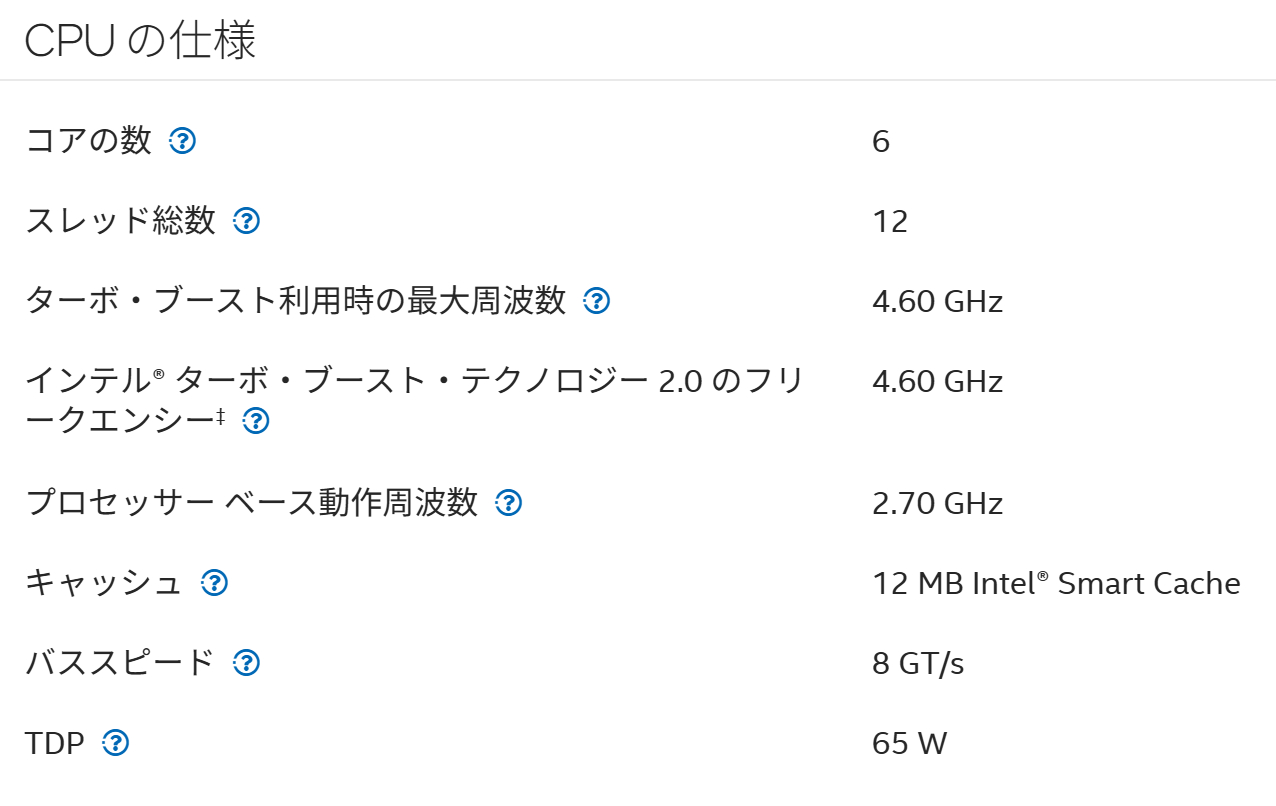Screen dimensions: 1276x806
Task: Click the プロセッサー ベース動作周波数 label
Action: click(252, 503)
